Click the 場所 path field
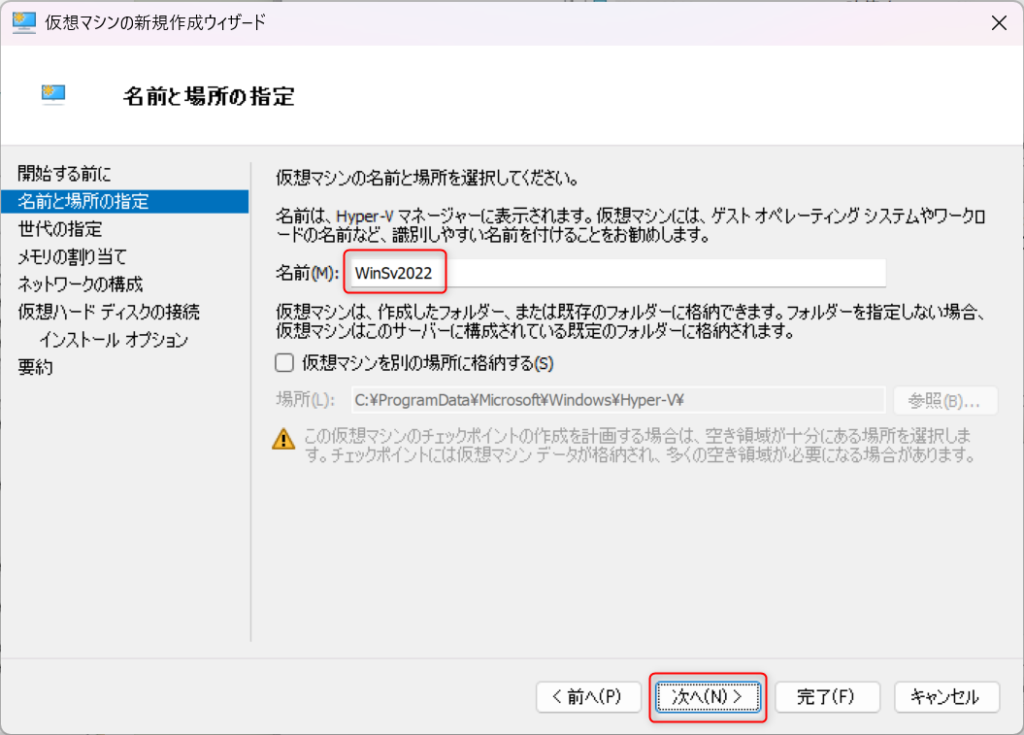1024x735 pixels. click(617, 401)
